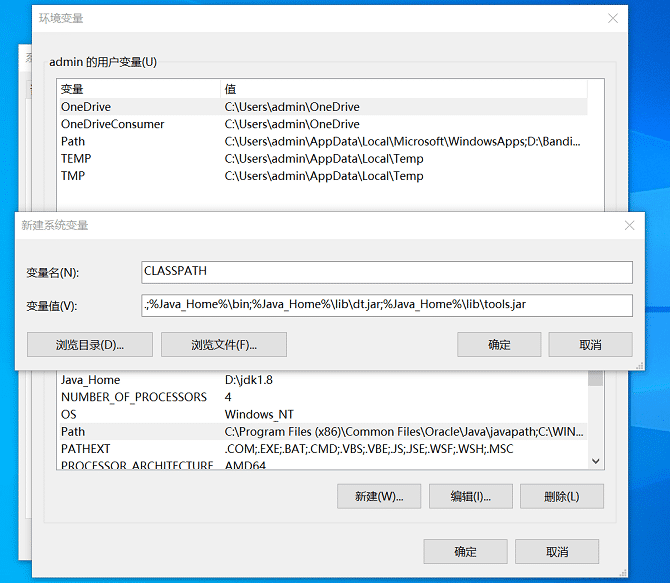Viewport: 670px width, 583px height.
Task: Click 取消 at bottom of 环境变量 window
Action: [x=557, y=551]
